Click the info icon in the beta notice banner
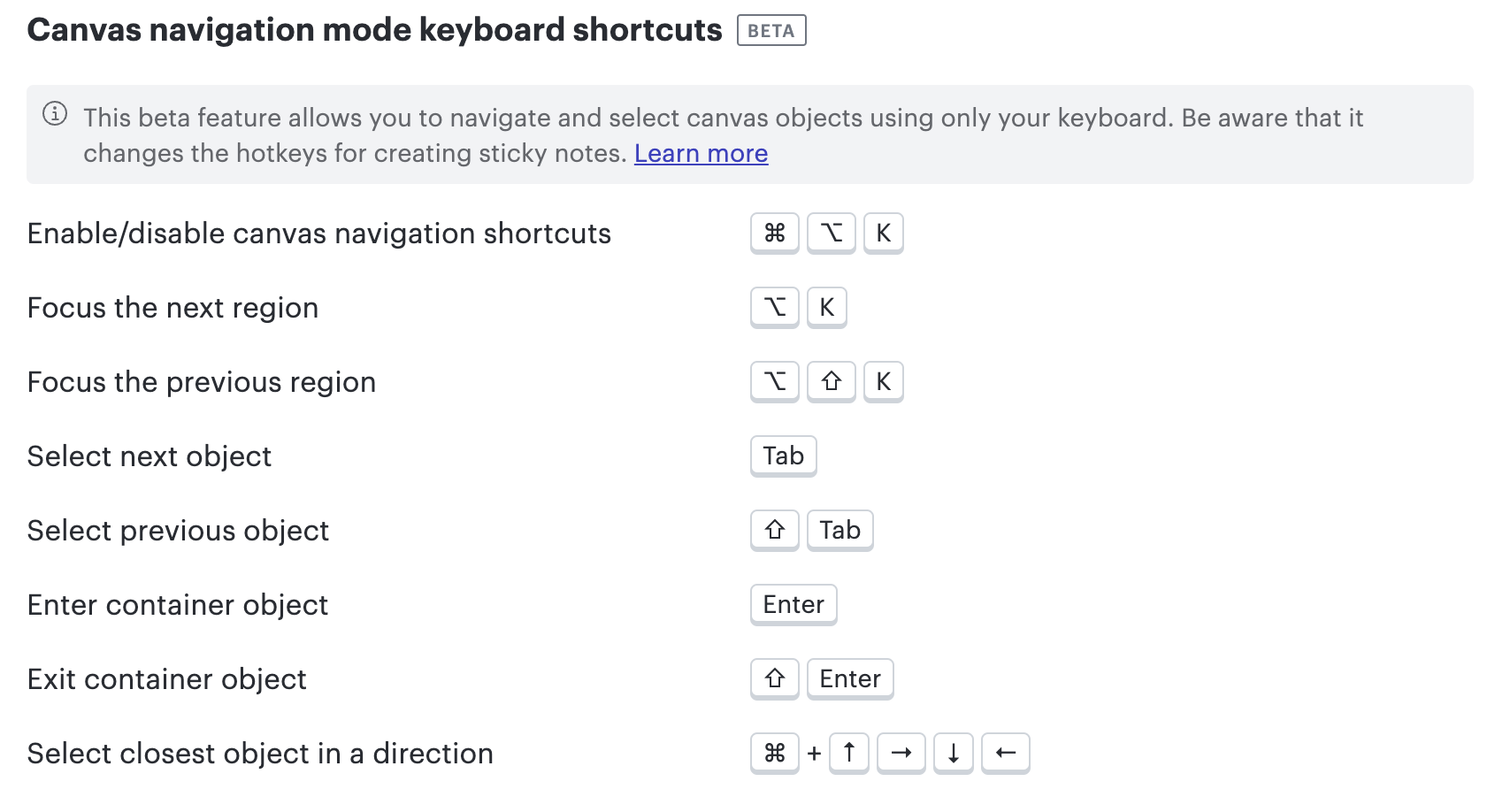The width and height of the screenshot is (1495, 812). coord(55,113)
